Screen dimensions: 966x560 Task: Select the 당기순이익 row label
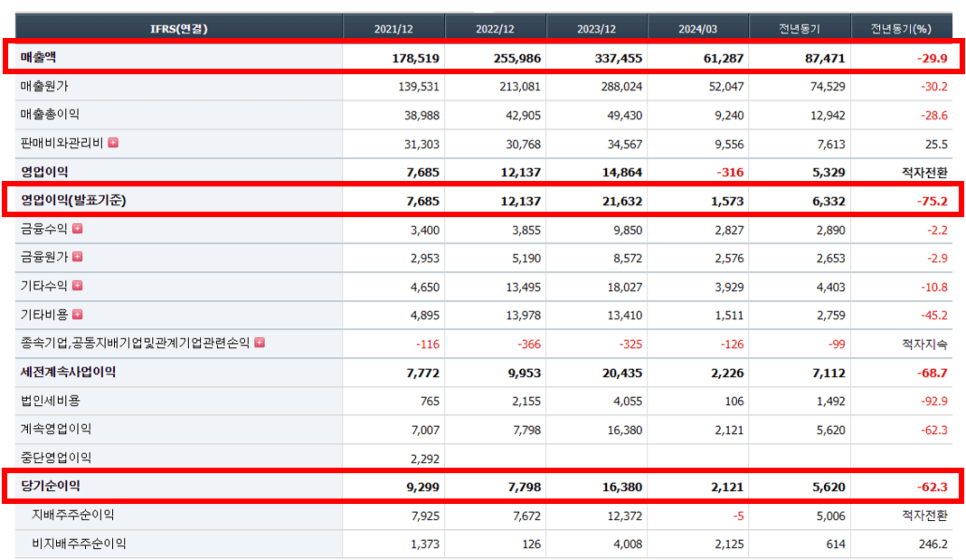coord(50,486)
